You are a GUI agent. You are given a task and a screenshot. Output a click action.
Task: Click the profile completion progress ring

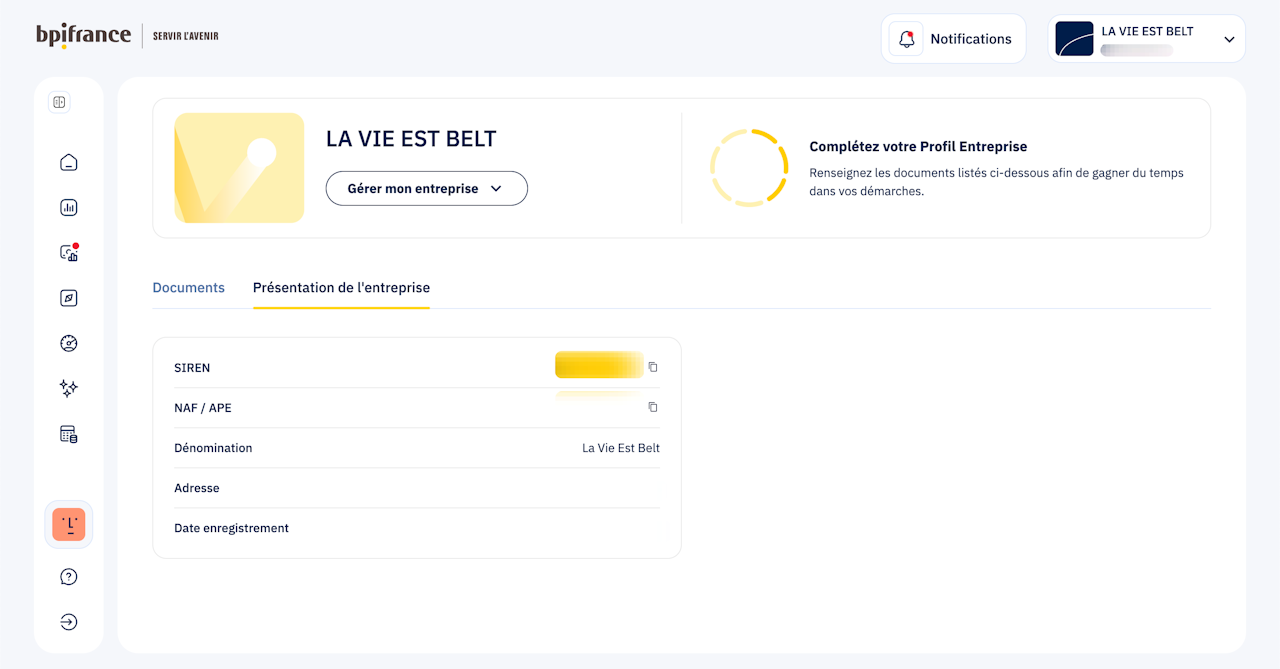click(x=749, y=168)
